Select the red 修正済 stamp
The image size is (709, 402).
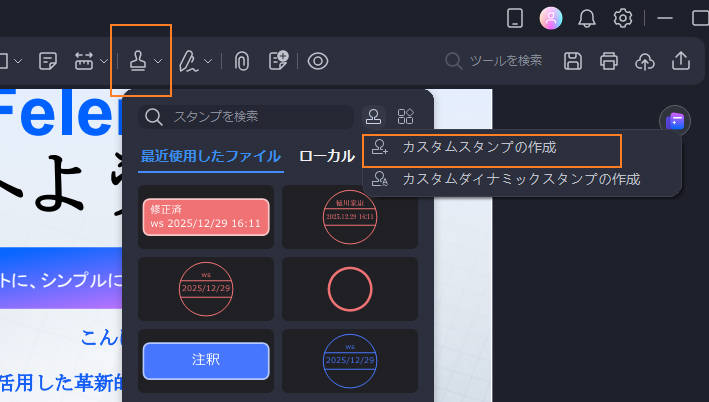[x=206, y=217]
